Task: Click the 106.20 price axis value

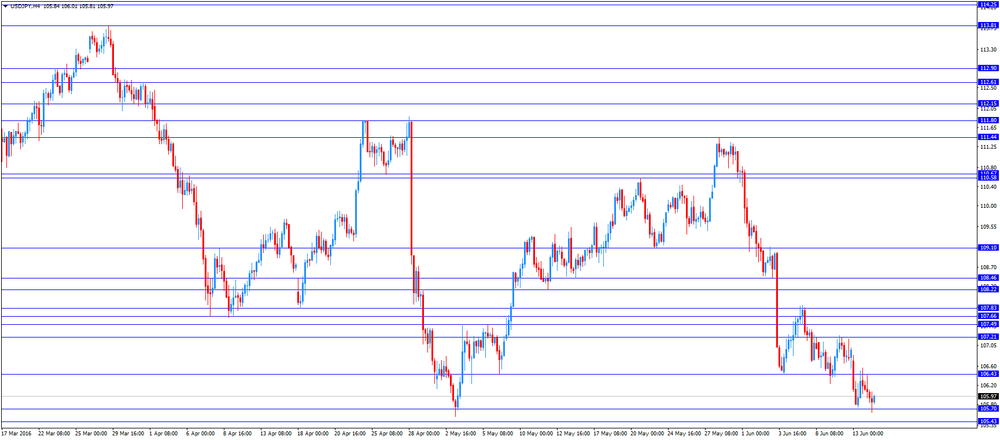Action: point(987,386)
